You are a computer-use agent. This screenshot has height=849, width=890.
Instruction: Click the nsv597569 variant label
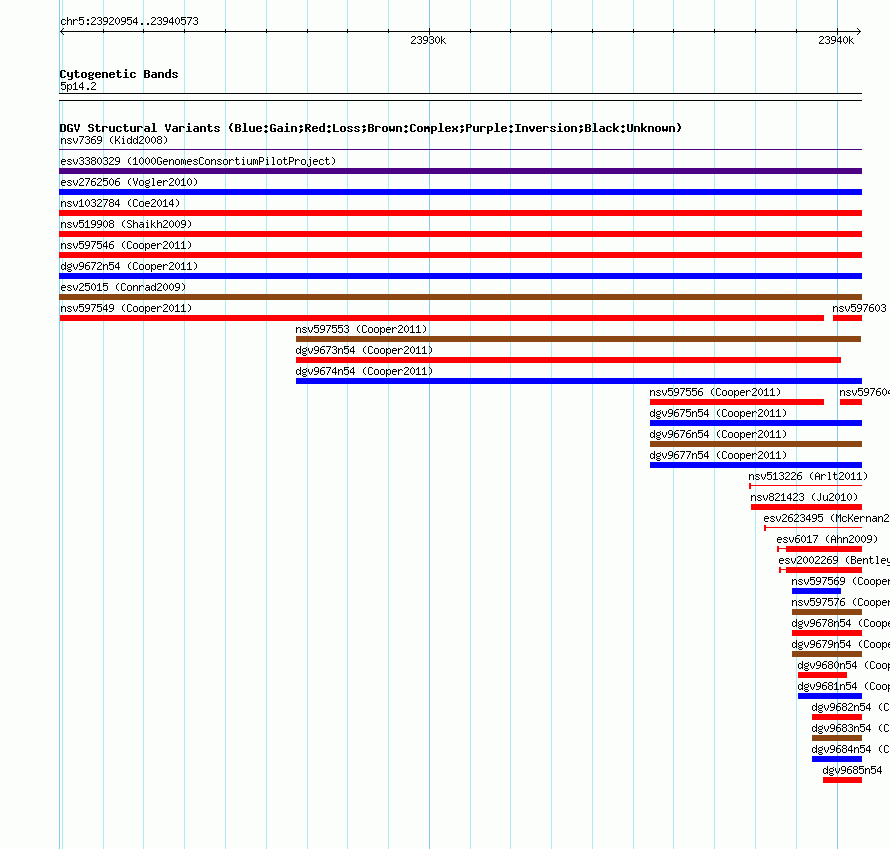(x=840, y=581)
